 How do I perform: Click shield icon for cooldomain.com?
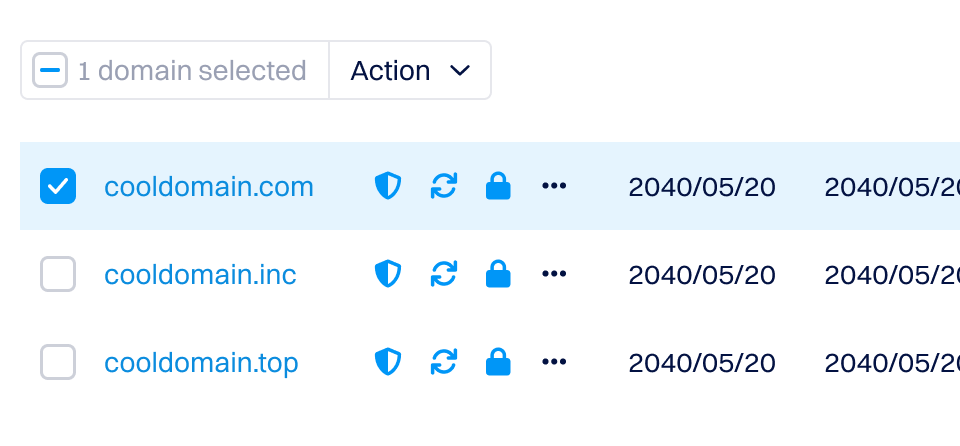(387, 186)
